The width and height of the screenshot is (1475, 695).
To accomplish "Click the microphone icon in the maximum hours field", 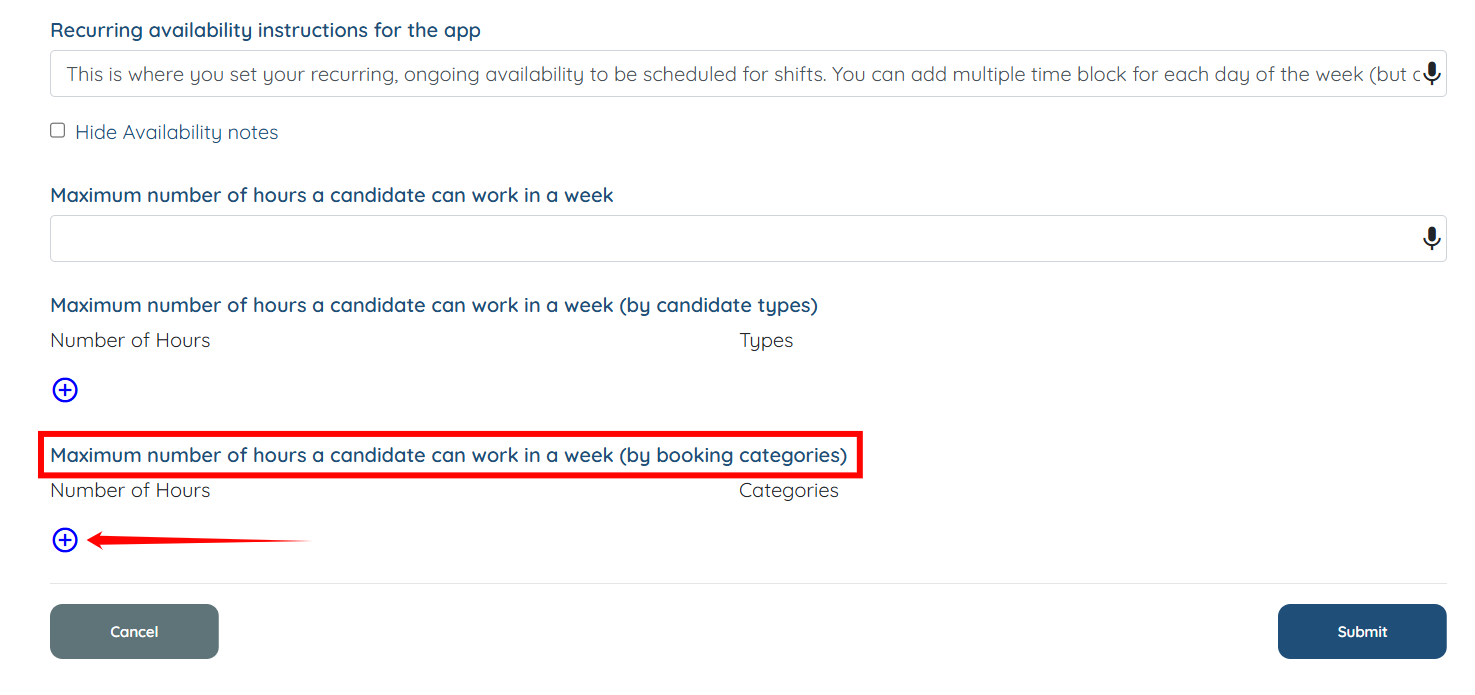I will (x=1432, y=238).
